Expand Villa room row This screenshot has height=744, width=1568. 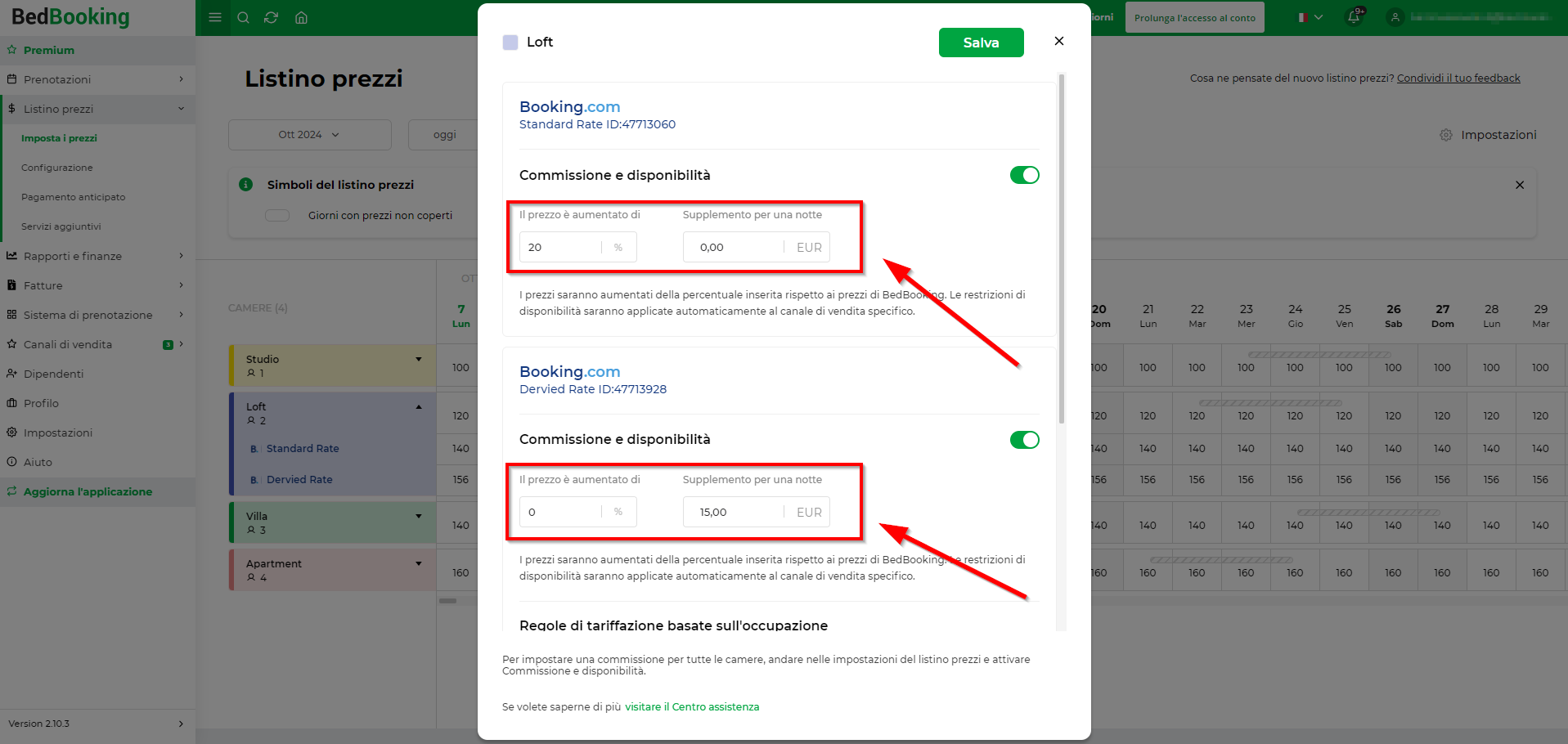pos(419,516)
